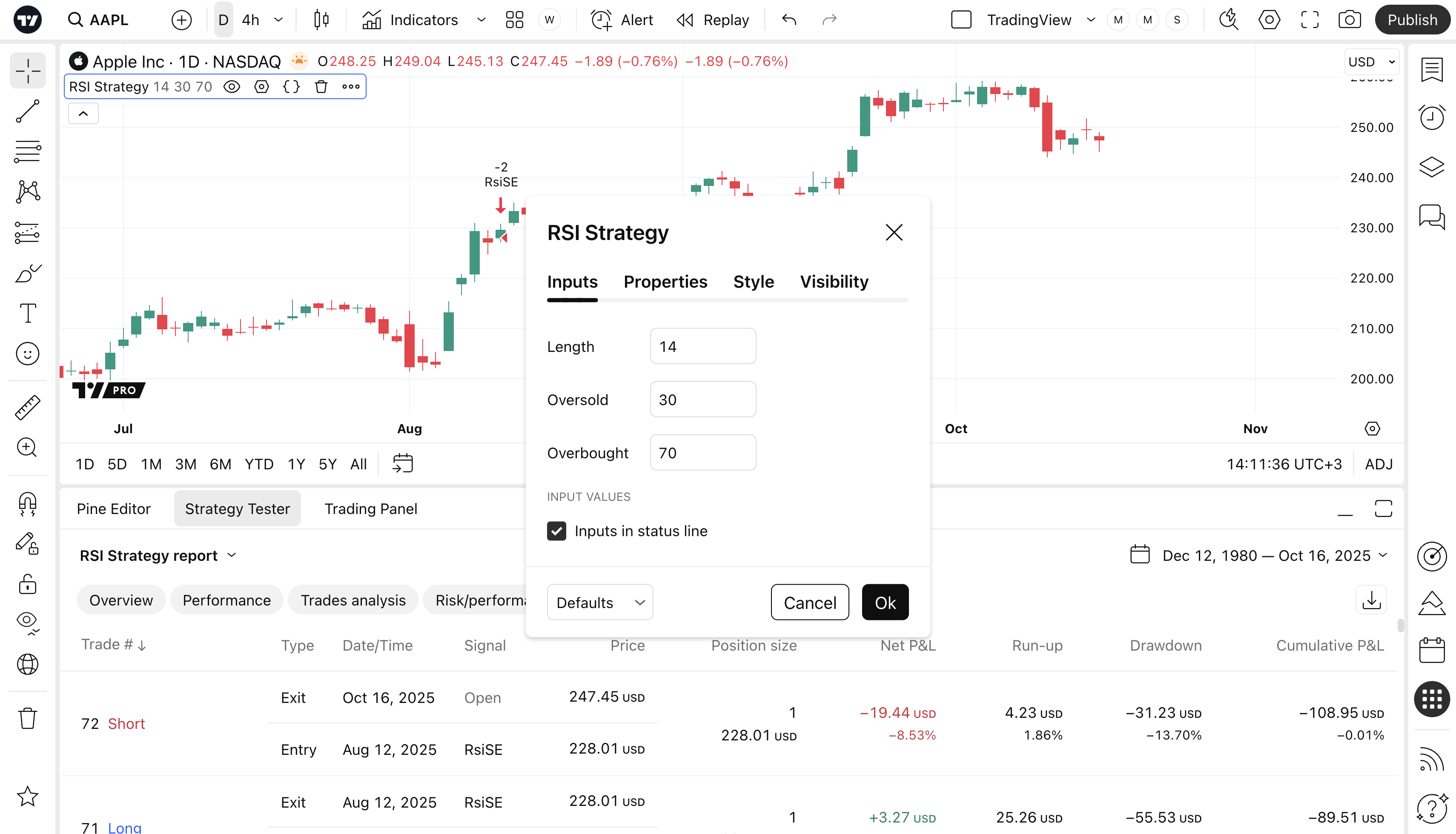This screenshot has width=1456, height=834.
Task: Take a chart snapshot with camera icon
Action: 1350,20
